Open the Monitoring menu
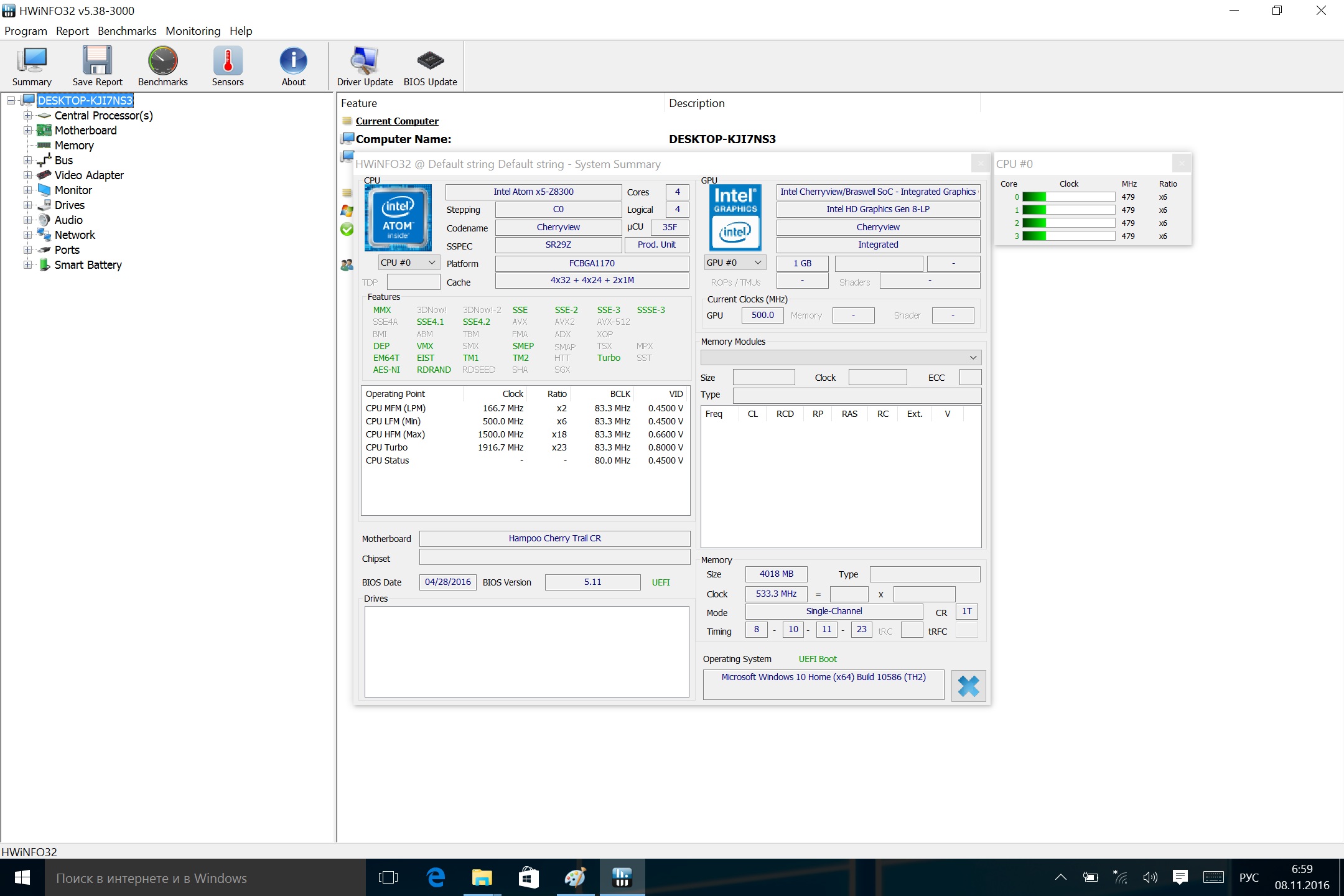Viewport: 1344px width, 896px height. tap(193, 30)
